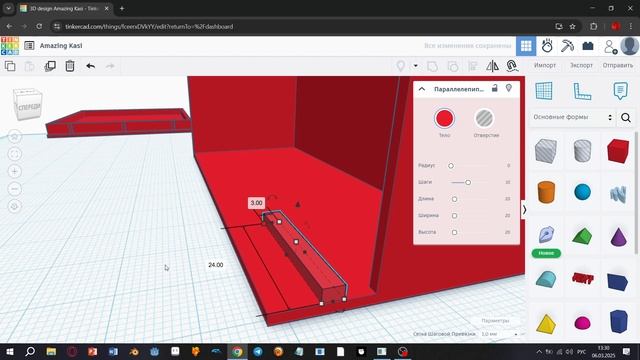Screen dimensions: 640x360
Task: Open the Основные формы shapes dropdown
Action: tap(573, 117)
